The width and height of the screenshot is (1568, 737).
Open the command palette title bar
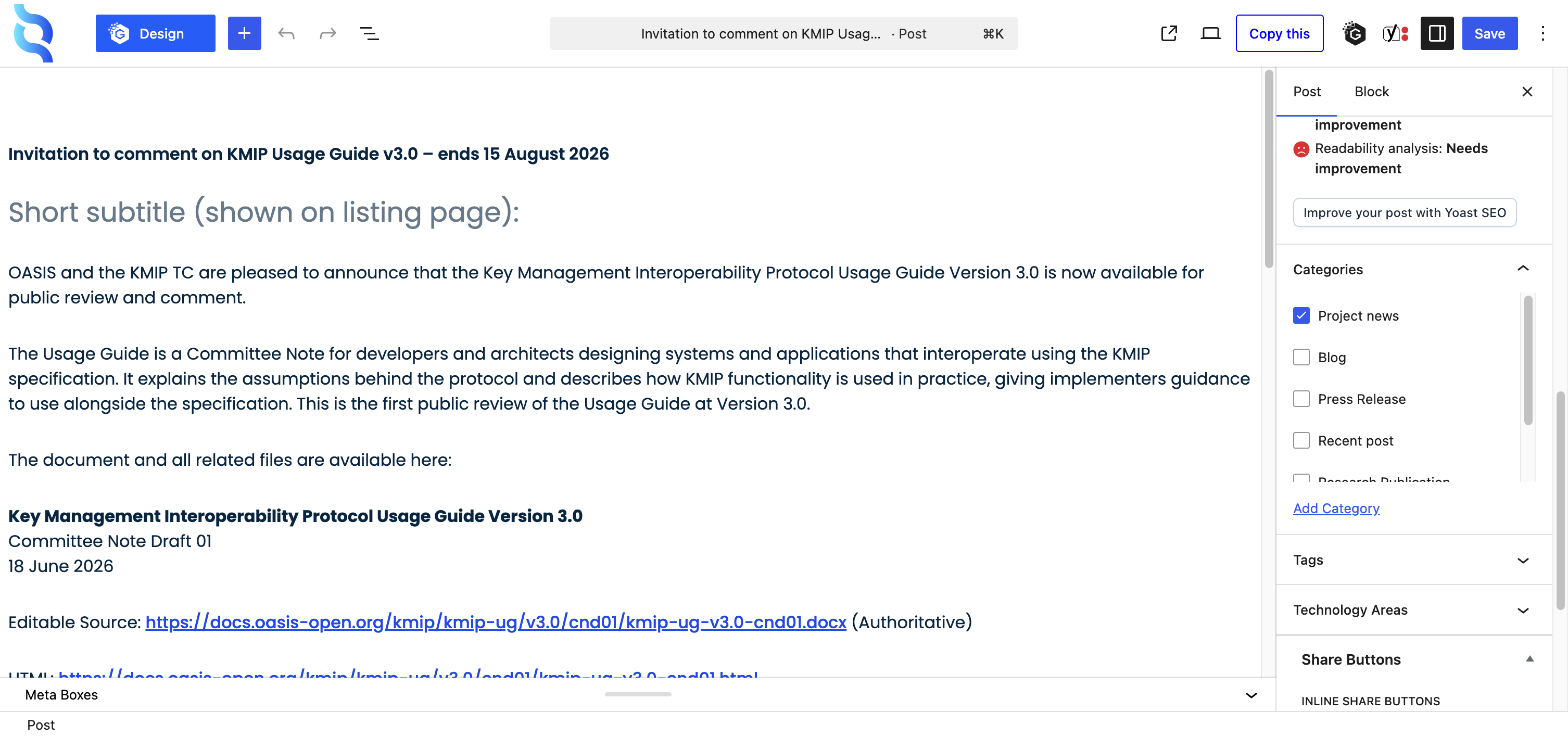783,33
